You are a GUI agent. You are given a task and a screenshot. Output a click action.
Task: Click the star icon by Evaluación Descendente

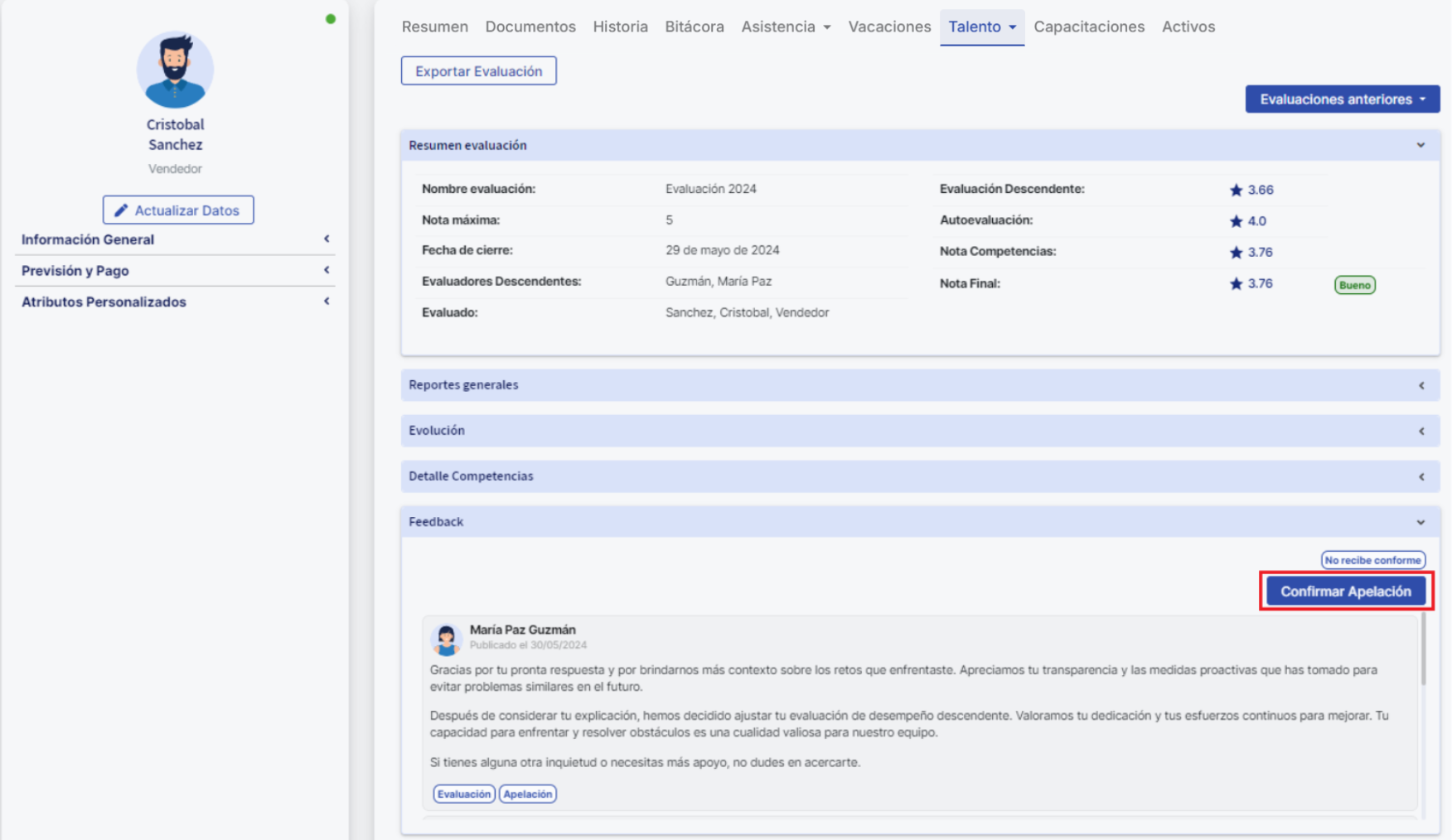coord(1236,191)
